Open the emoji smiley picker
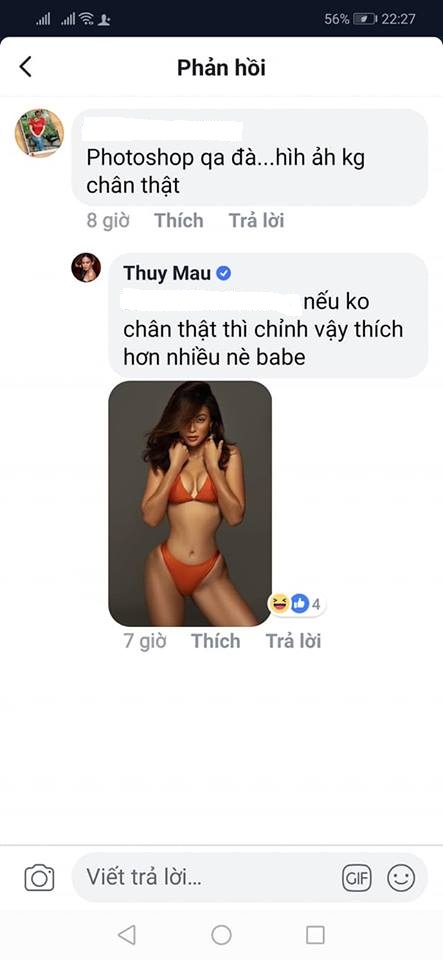443x960 pixels. point(401,879)
